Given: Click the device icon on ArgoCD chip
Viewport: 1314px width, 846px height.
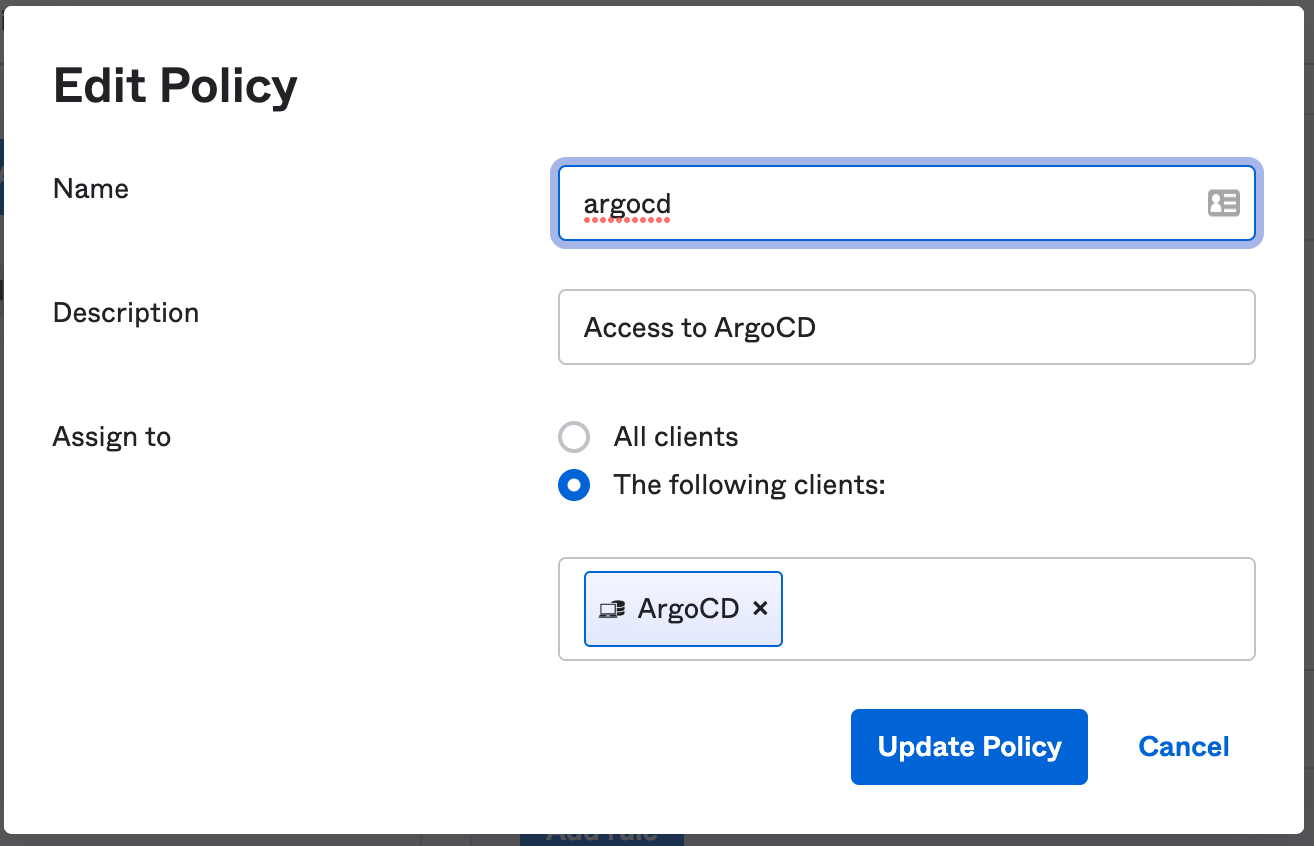Looking at the screenshot, I should click(x=611, y=609).
